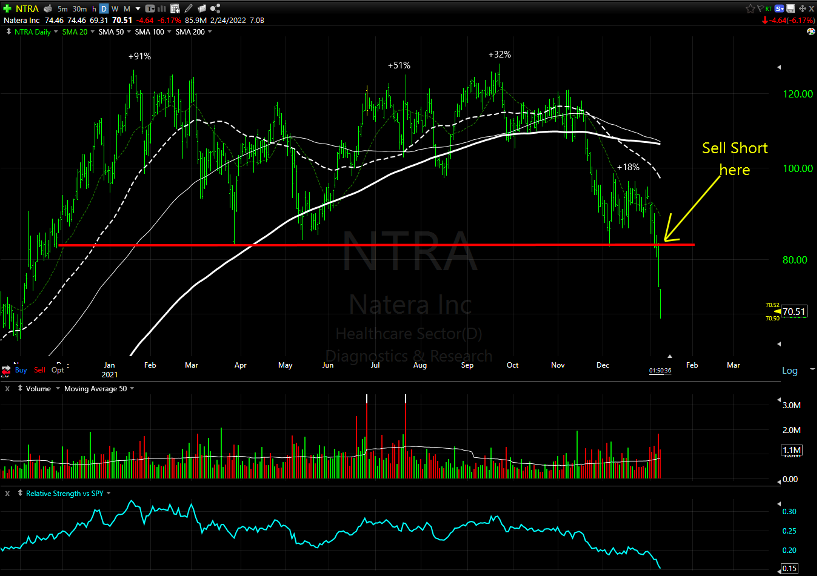Click the reorder arrows beside Volume
This screenshot has width=817, height=576.
tap(20, 388)
